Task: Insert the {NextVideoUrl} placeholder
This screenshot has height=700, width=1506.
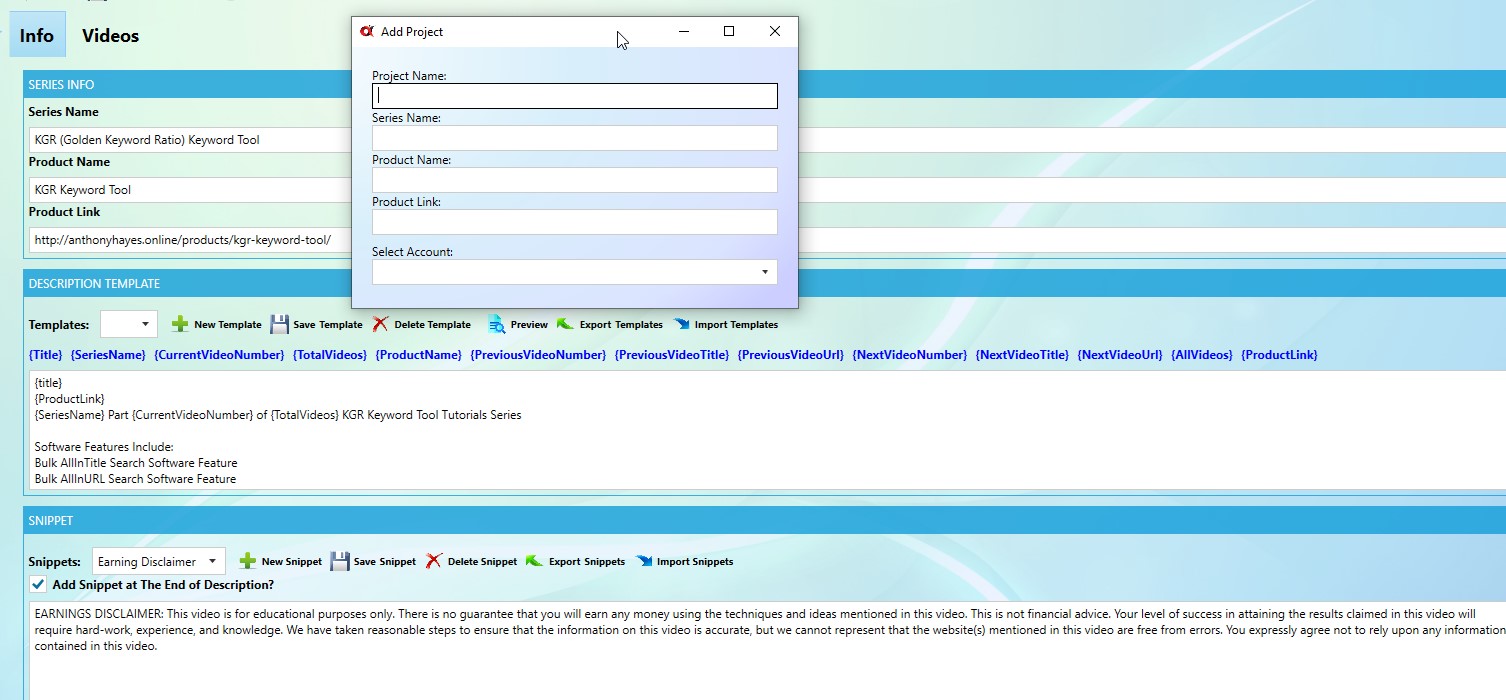Action: point(1120,355)
